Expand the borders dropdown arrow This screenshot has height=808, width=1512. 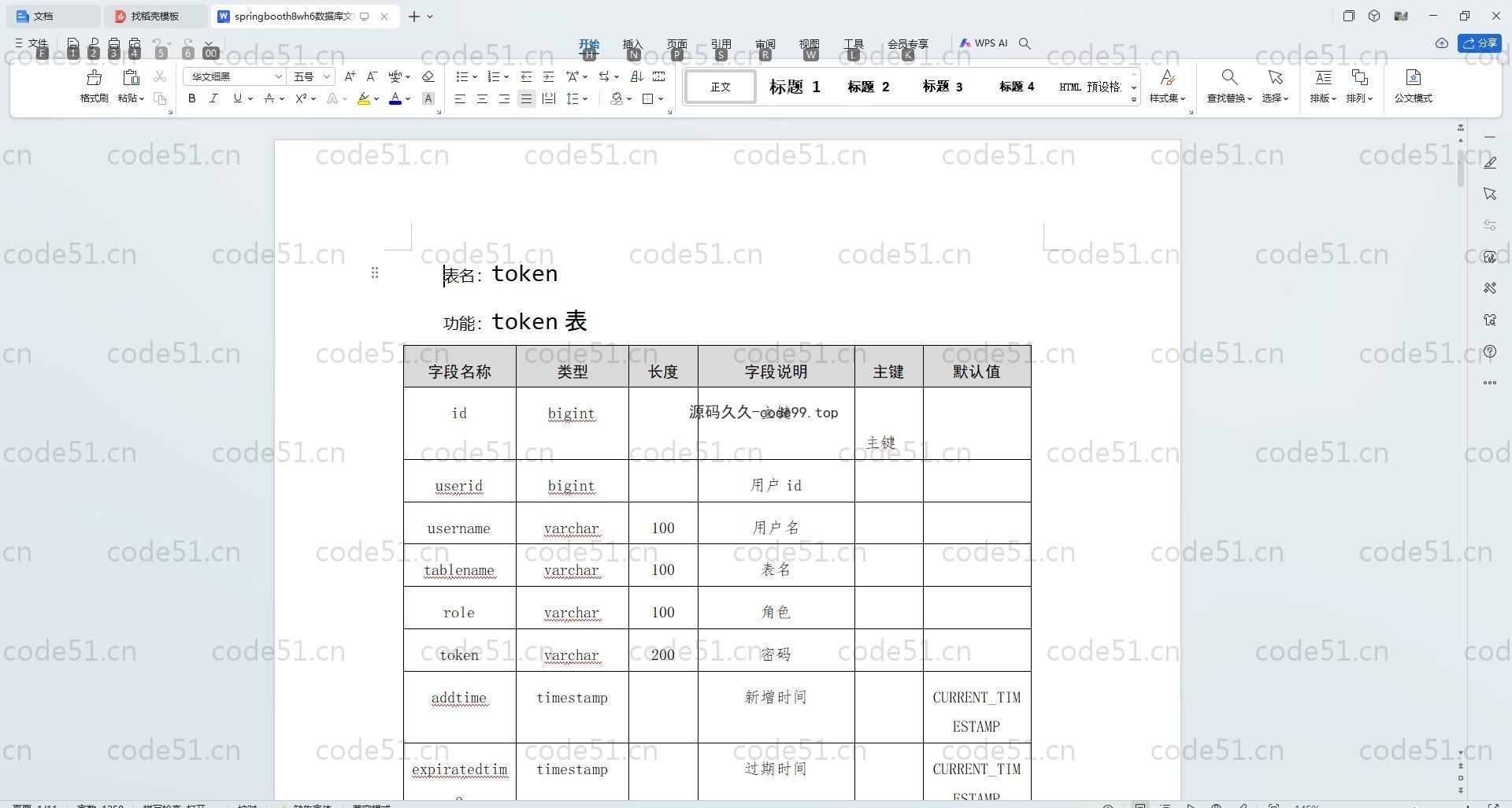(x=661, y=99)
